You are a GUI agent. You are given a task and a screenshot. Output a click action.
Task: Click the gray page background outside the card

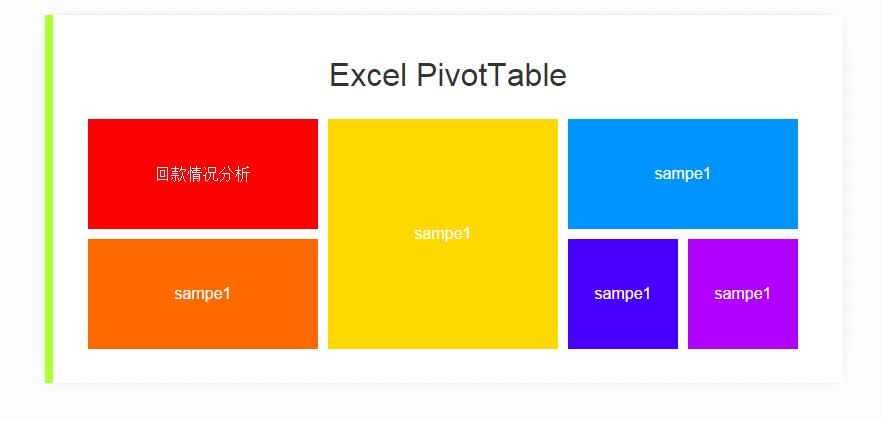click(x=862, y=225)
